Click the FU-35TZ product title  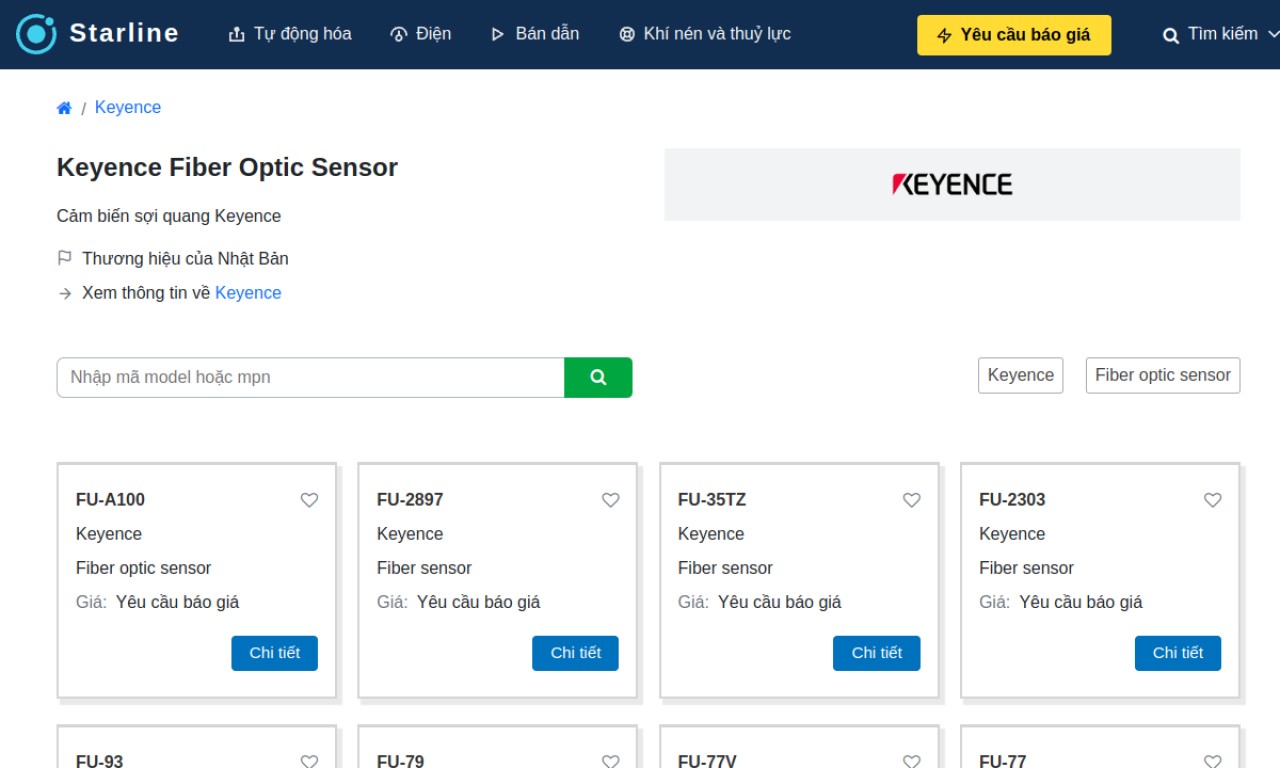pyautogui.click(x=712, y=500)
